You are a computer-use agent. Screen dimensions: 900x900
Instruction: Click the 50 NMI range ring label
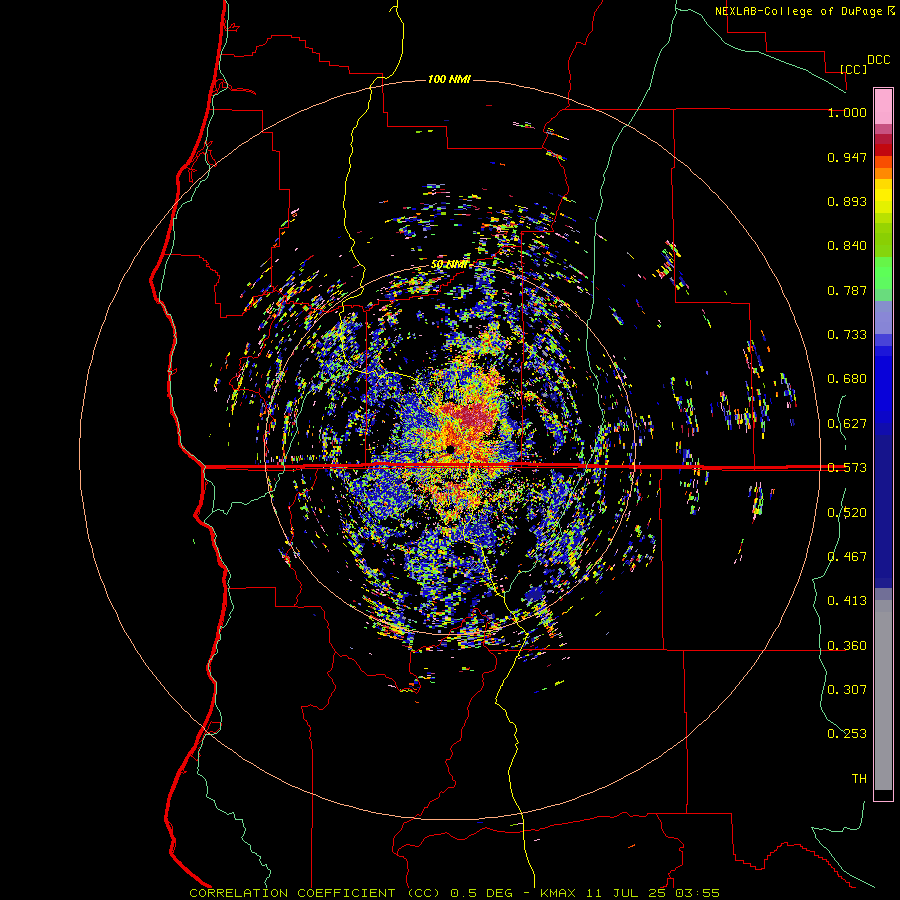tap(450, 264)
